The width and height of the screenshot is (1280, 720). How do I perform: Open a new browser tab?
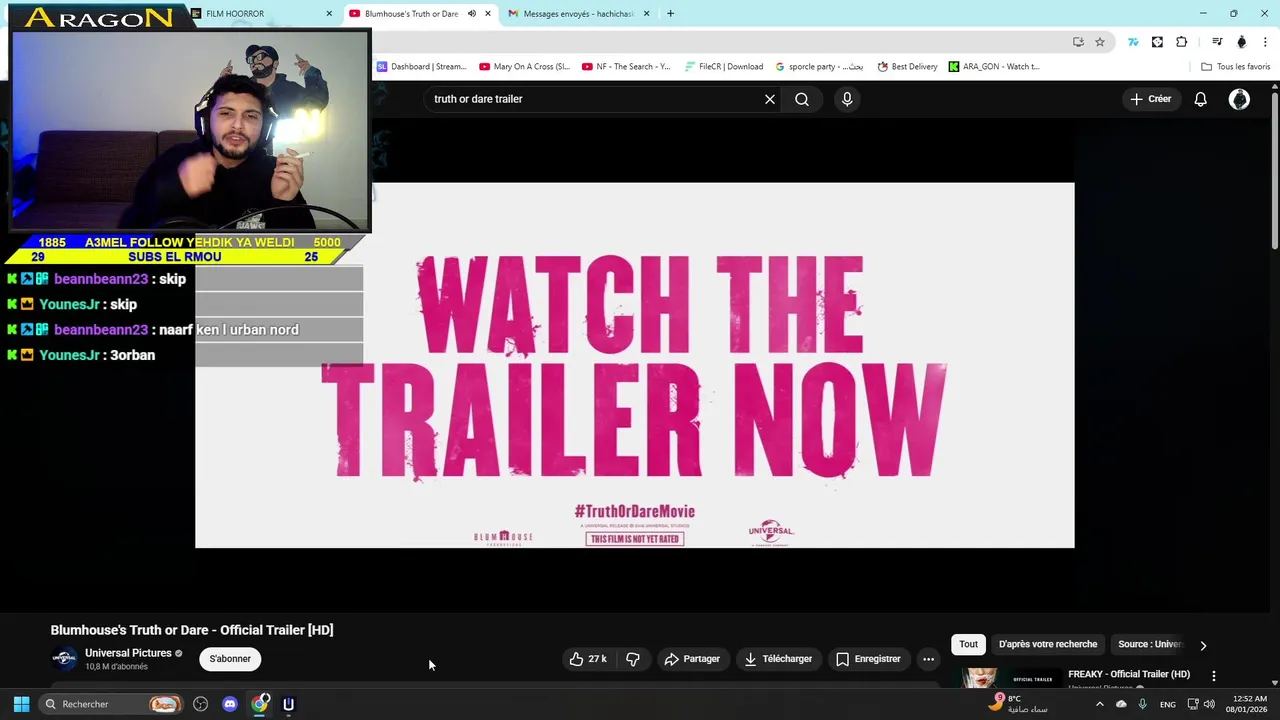670,14
